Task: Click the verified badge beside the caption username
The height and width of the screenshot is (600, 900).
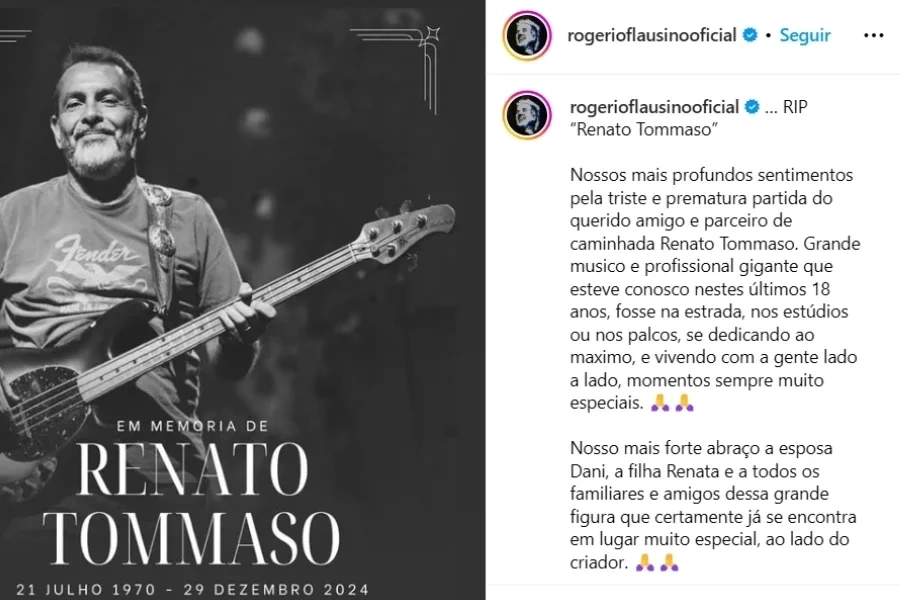Action: coord(751,107)
